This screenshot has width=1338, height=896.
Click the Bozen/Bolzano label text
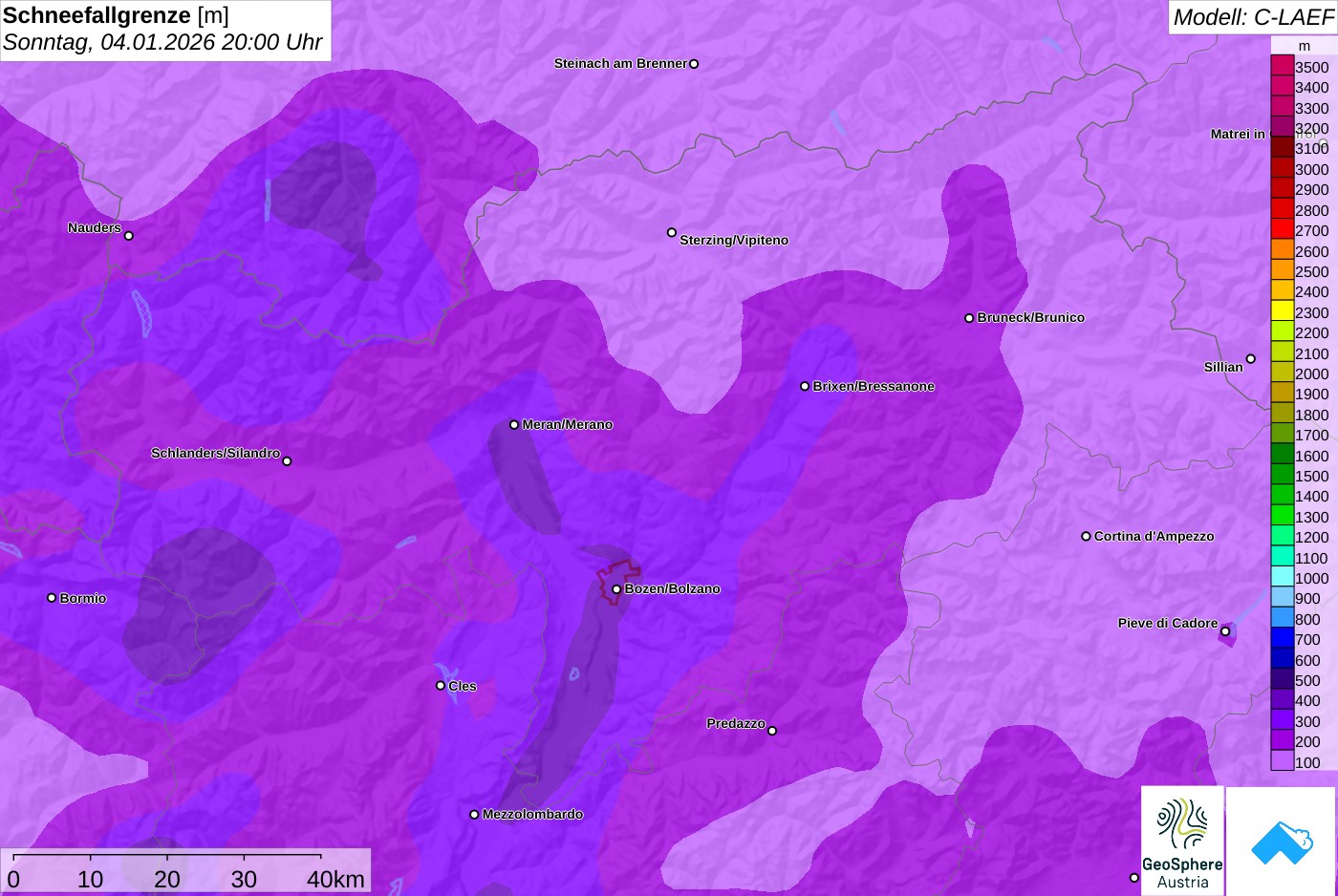672,589
